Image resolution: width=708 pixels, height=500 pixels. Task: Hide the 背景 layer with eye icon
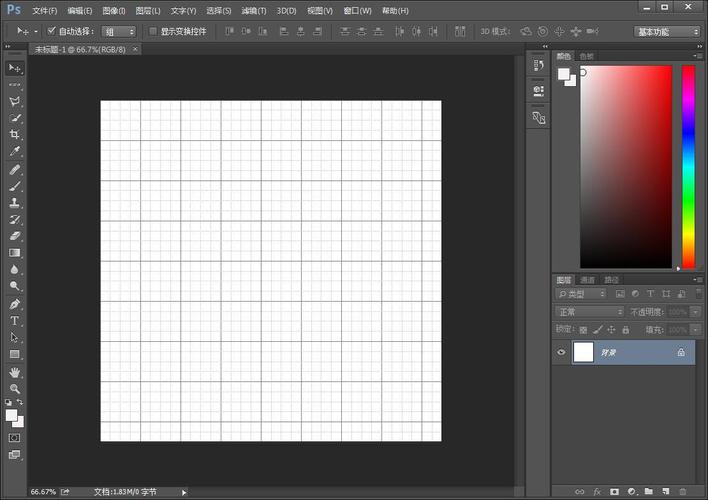pyautogui.click(x=561, y=352)
